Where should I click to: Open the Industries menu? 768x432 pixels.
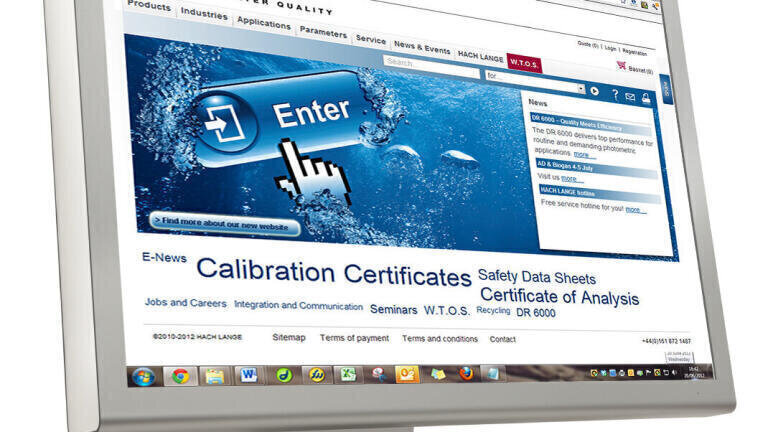[x=204, y=14]
